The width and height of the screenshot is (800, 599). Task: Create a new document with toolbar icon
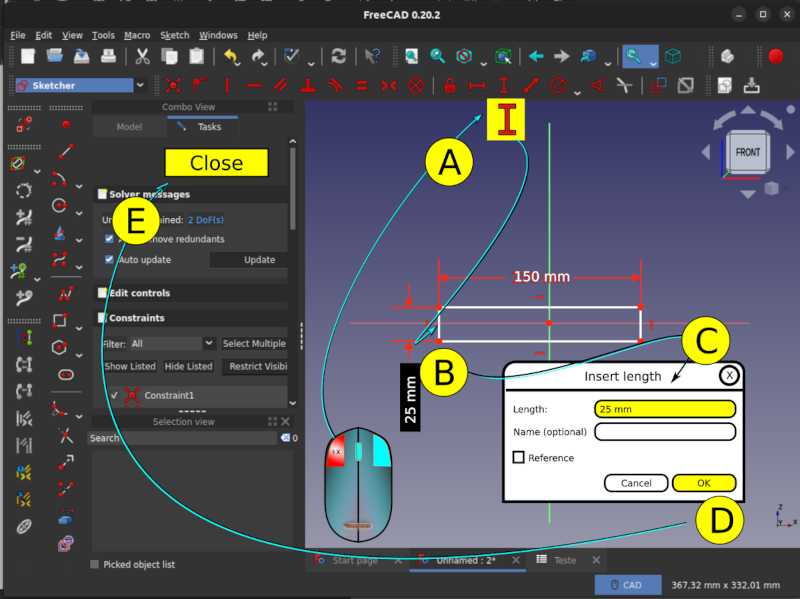click(x=28, y=56)
